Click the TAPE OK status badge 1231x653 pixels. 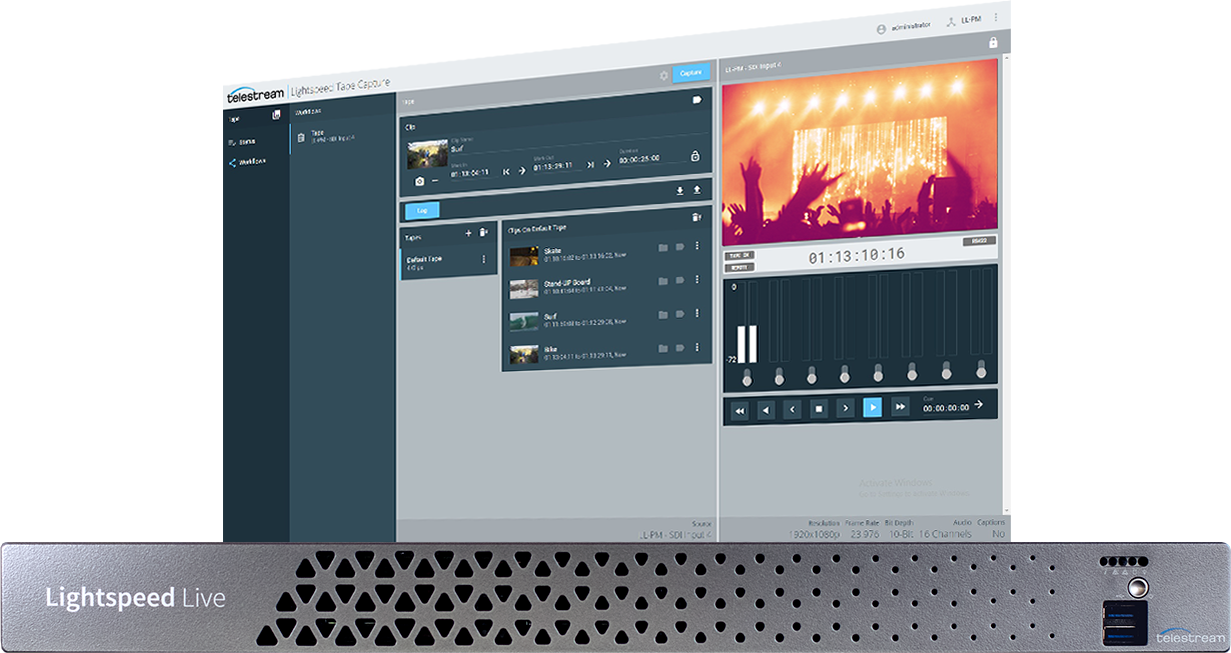[x=739, y=255]
